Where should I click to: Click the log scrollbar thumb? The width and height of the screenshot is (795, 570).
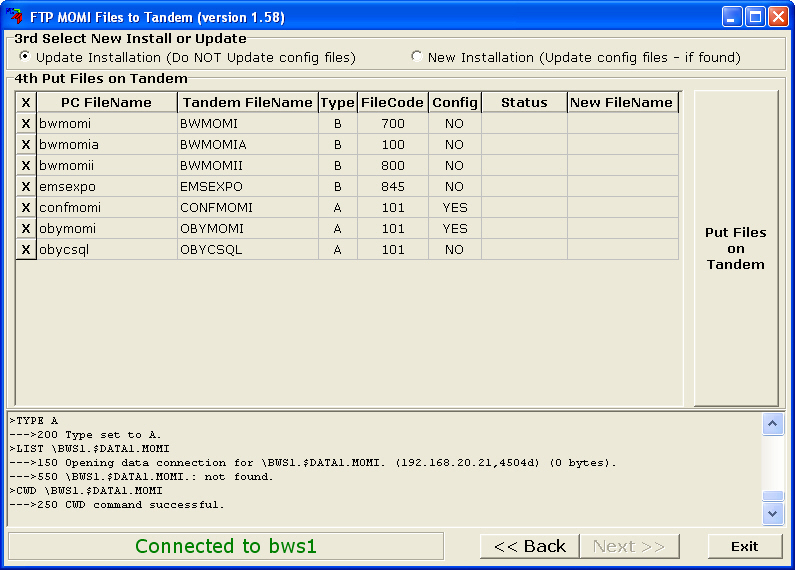click(x=773, y=496)
